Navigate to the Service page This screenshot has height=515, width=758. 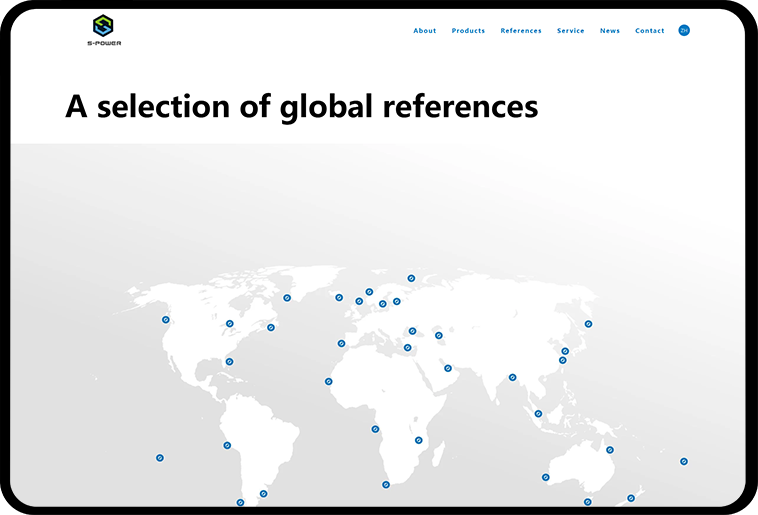(x=571, y=31)
